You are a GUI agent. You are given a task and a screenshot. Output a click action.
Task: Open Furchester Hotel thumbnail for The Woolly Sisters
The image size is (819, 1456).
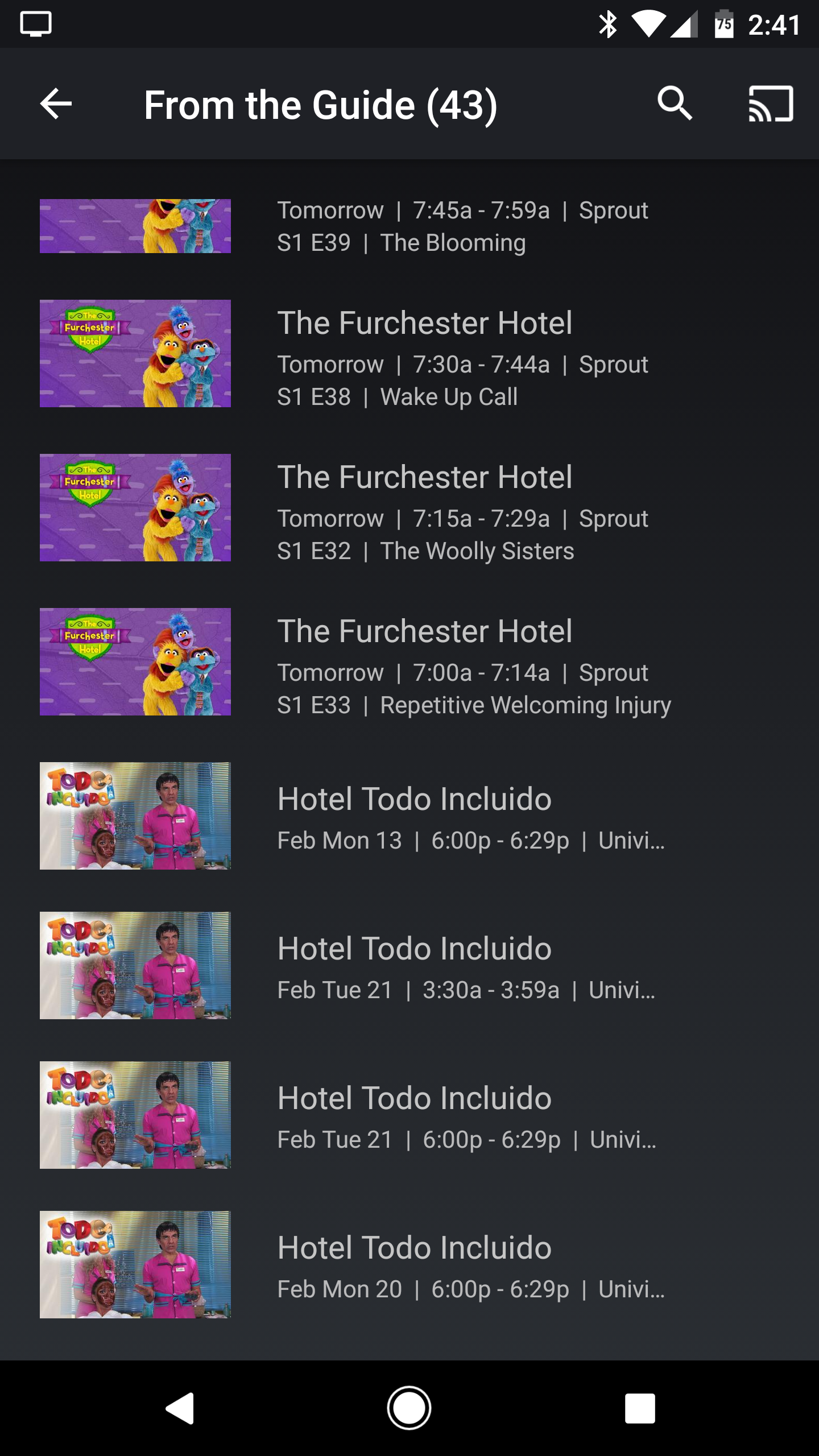click(135, 507)
